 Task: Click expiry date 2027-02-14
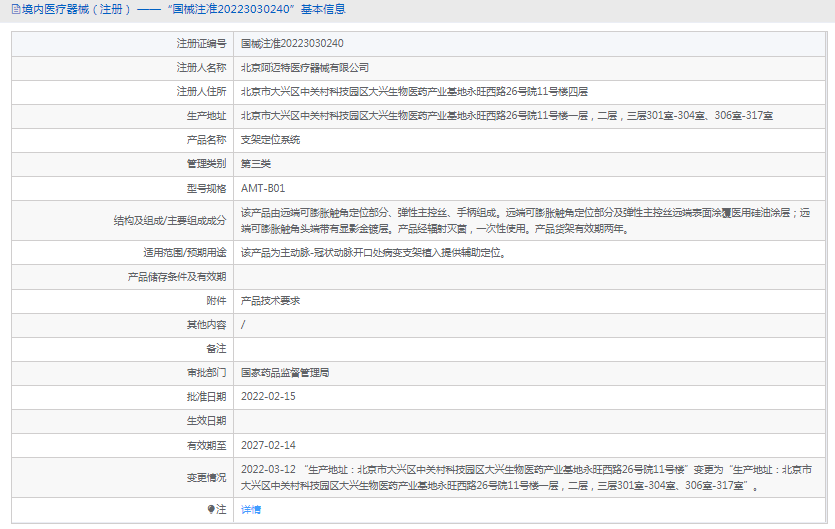[x=268, y=445]
